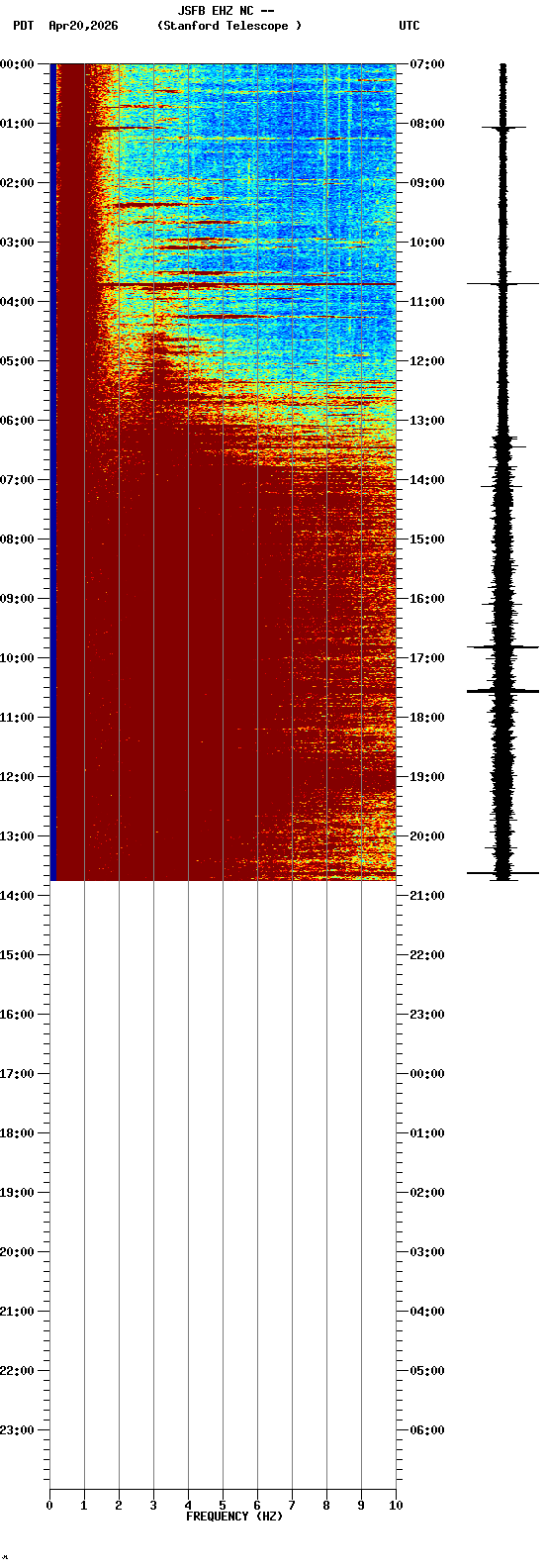This screenshot has height=1568, width=546.
Task: Click the 11:00 PDT time label
Action: coord(17,718)
